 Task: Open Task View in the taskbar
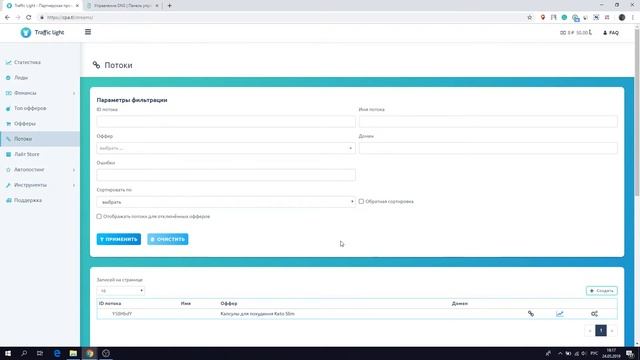pyautogui.click(x=40, y=353)
